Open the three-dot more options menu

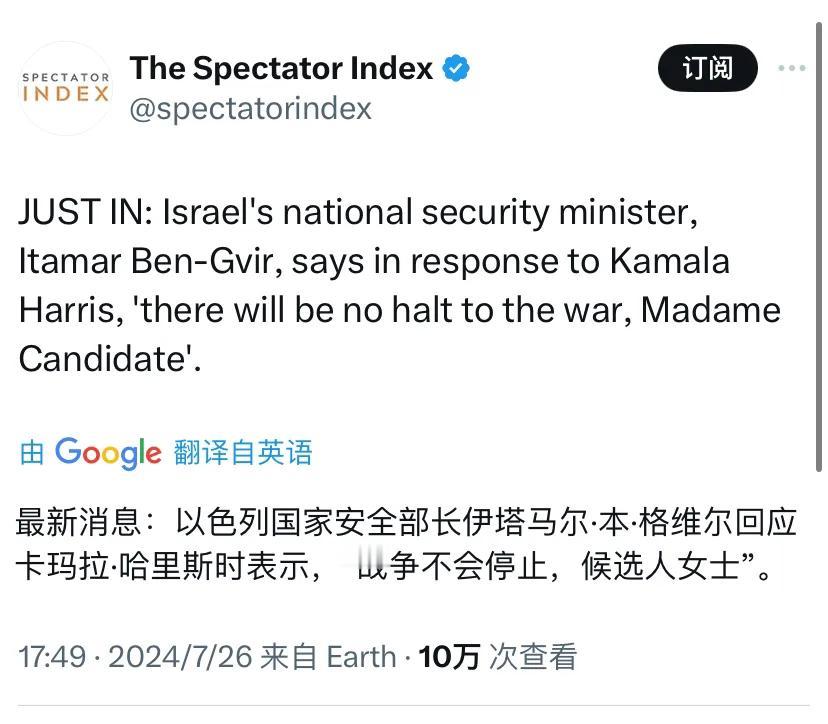pos(791,69)
